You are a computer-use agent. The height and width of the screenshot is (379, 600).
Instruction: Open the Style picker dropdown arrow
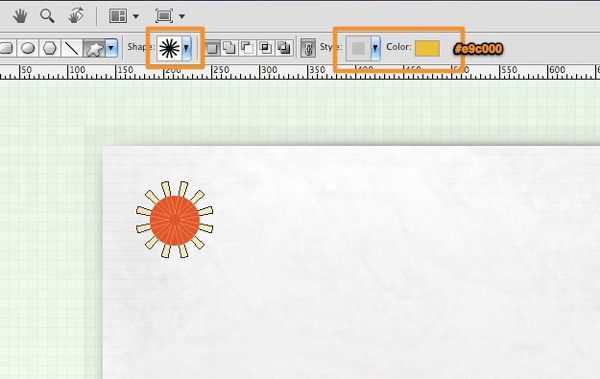(375, 48)
